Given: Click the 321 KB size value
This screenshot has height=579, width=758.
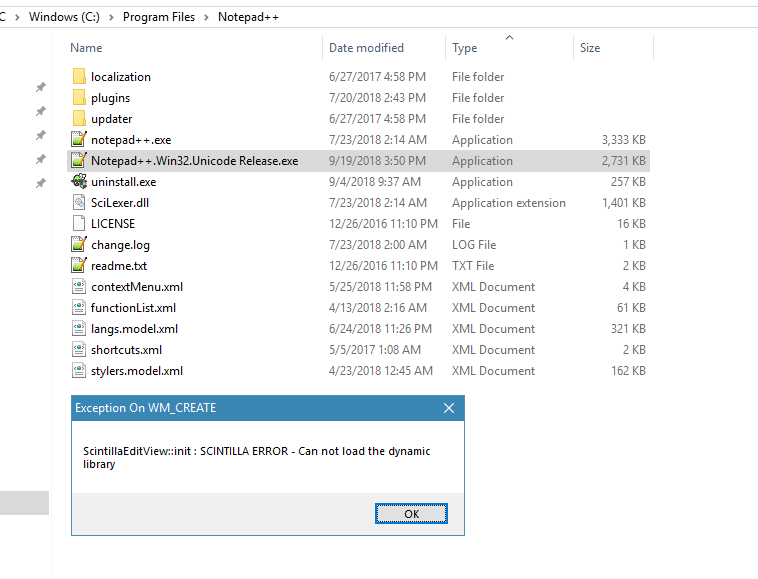Looking at the screenshot, I should coord(628,329).
